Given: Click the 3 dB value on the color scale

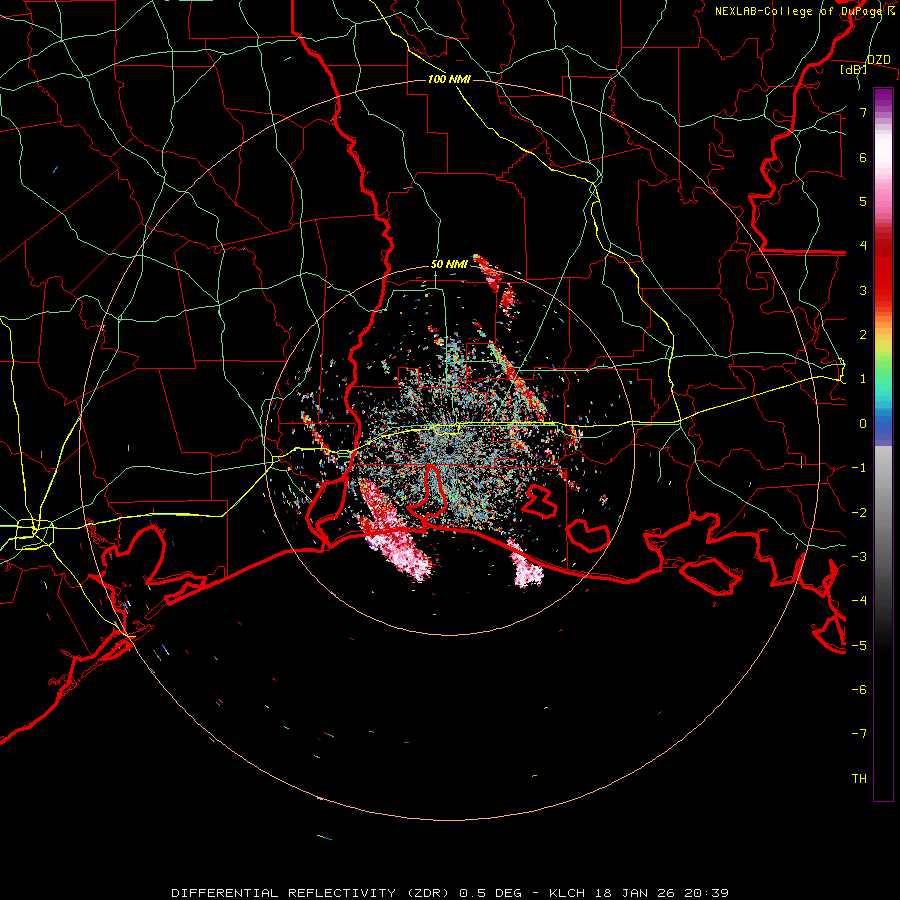Looking at the screenshot, I should pyautogui.click(x=863, y=290).
